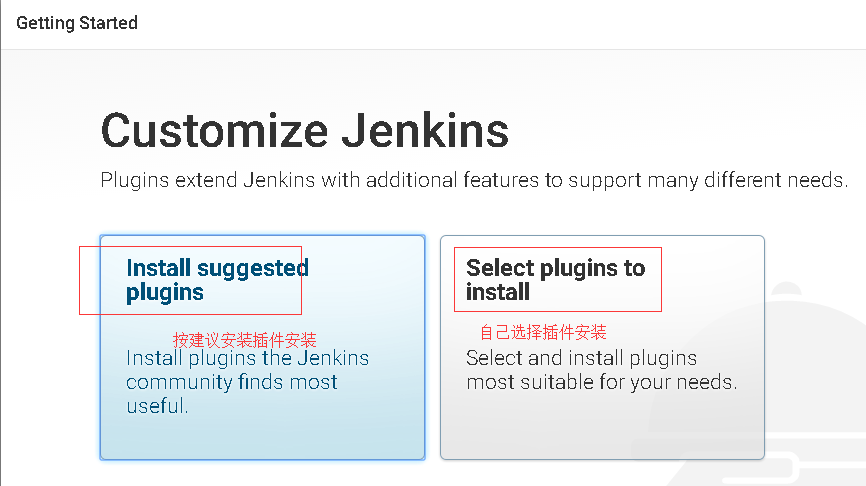Click blank area right of Getting Started title
866x486 pixels.
point(500,23)
